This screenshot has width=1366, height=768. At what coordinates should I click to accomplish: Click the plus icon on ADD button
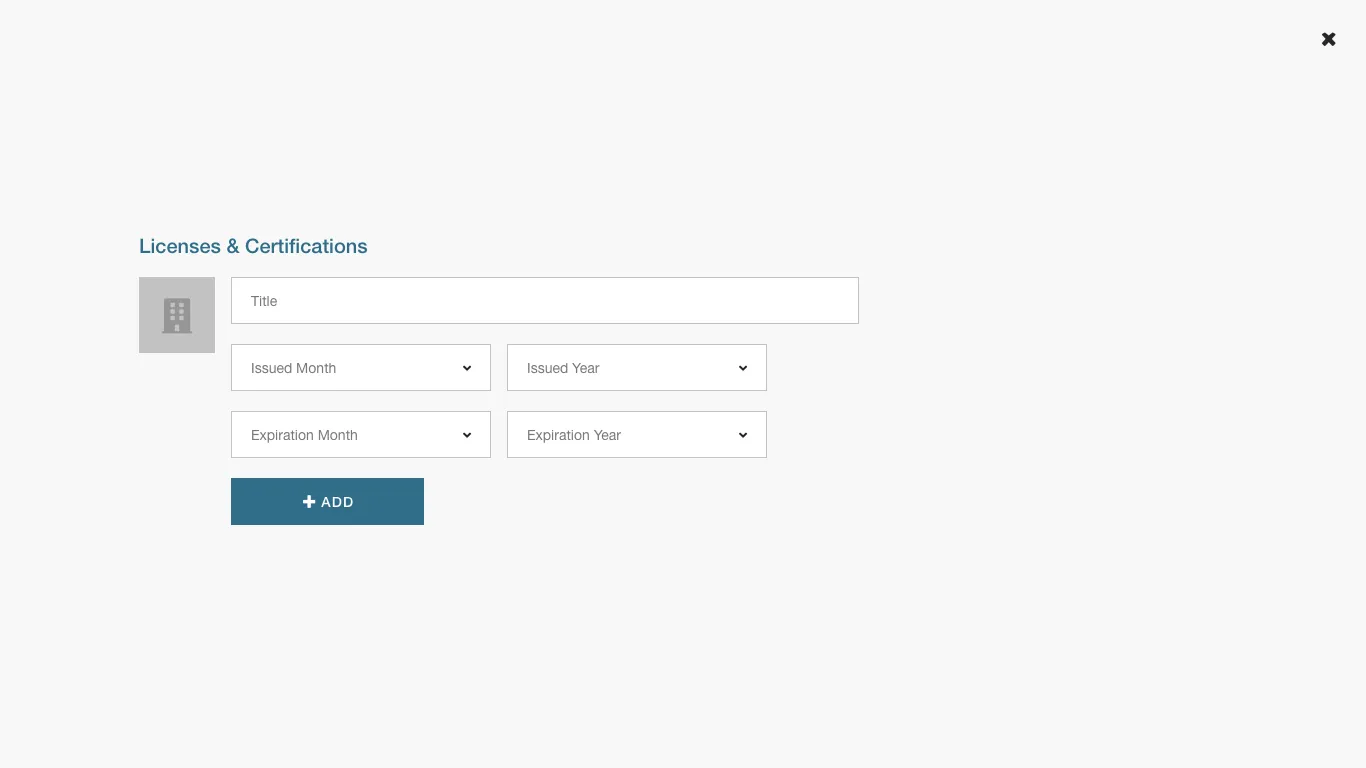click(309, 502)
